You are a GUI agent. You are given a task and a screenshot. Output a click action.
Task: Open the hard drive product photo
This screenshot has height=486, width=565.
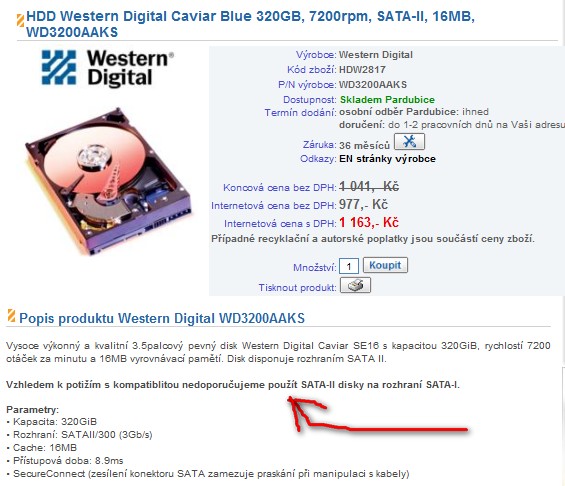point(108,180)
